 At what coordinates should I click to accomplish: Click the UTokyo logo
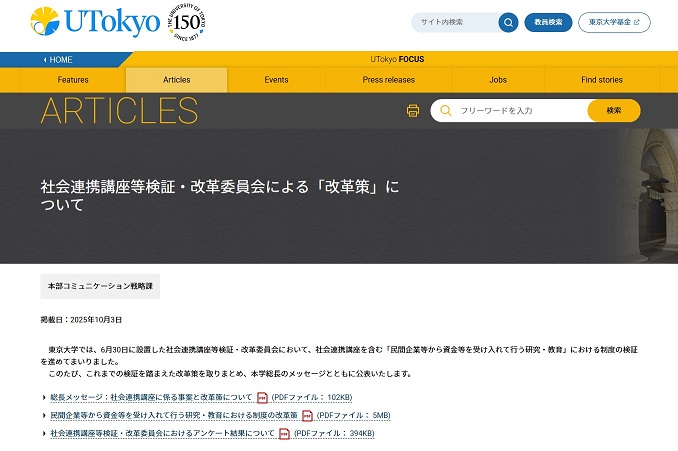[95, 22]
